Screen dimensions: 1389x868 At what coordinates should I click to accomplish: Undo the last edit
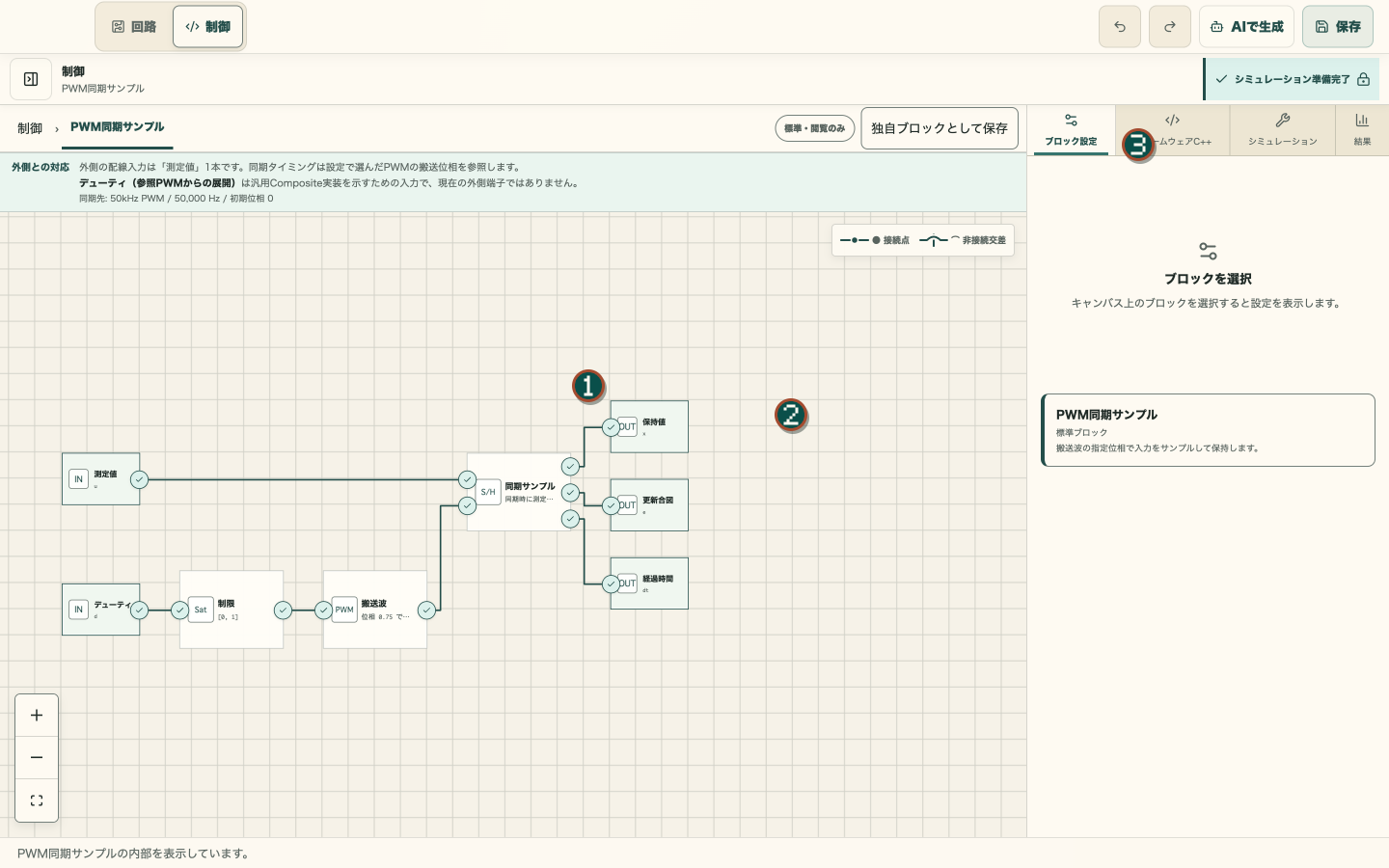[x=1120, y=27]
